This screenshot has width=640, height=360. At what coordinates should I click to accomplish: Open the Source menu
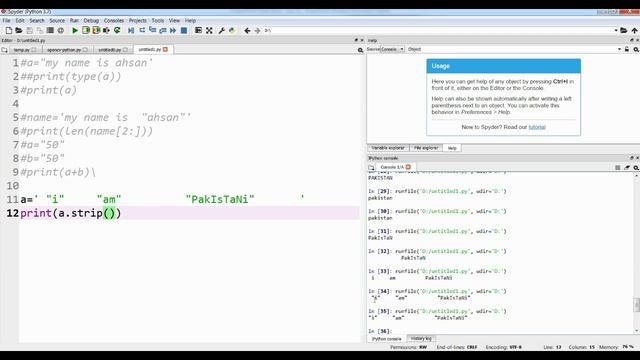pos(57,20)
